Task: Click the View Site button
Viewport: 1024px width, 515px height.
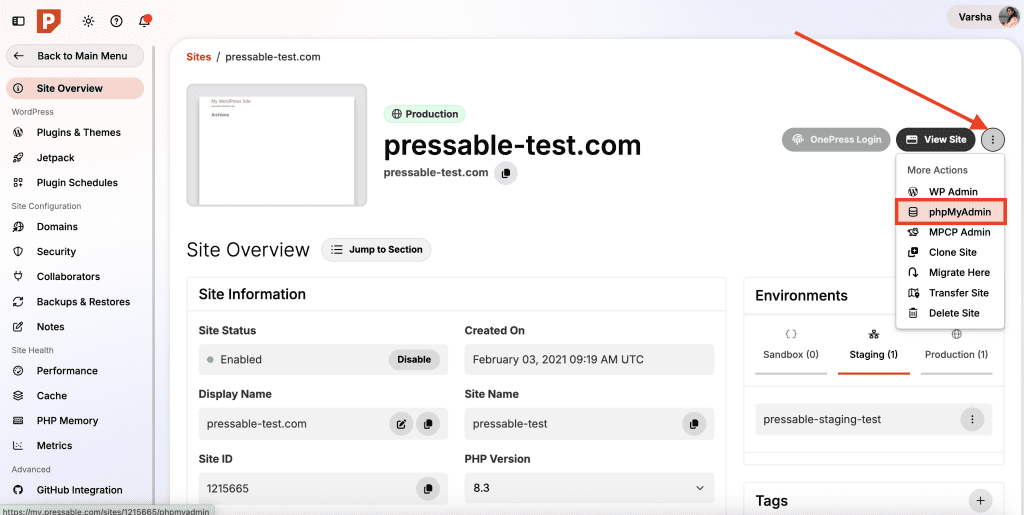Action: click(x=935, y=140)
